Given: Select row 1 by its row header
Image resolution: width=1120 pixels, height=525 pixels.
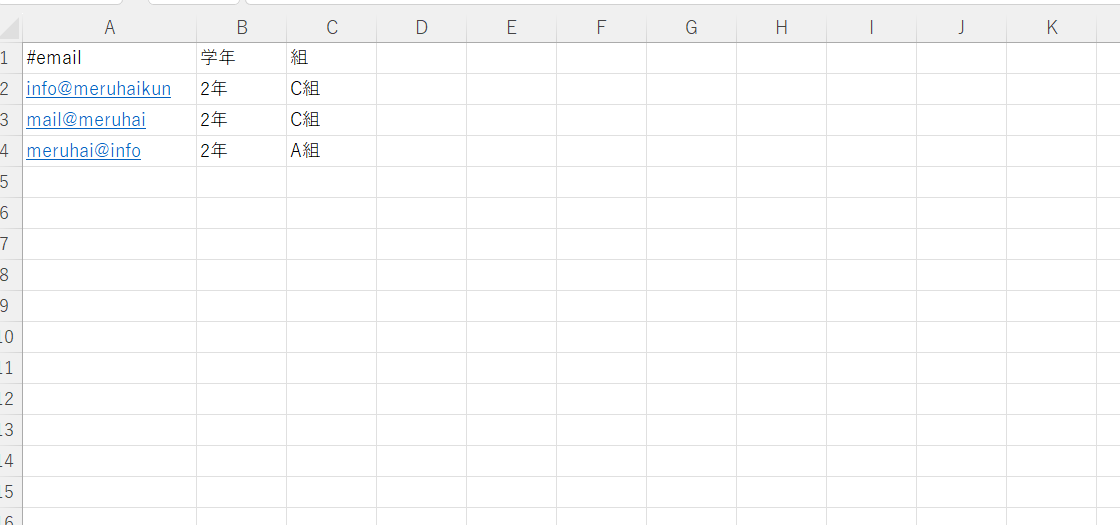Looking at the screenshot, I should pos(8,58).
